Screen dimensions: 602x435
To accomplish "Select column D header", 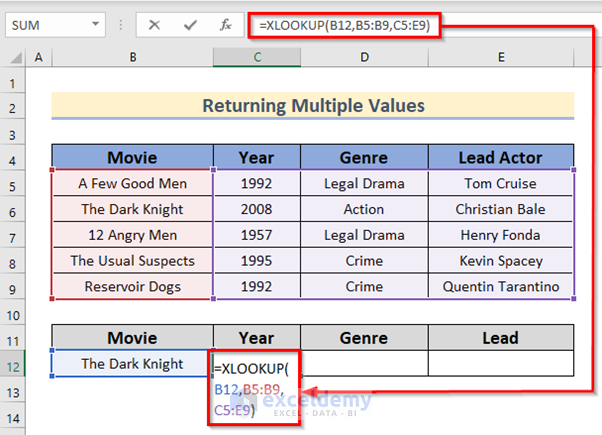I will (363, 60).
